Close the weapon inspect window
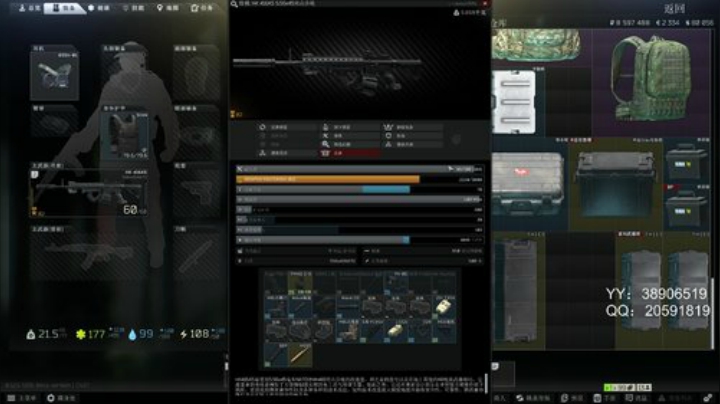720x404 pixels. click(x=485, y=3)
